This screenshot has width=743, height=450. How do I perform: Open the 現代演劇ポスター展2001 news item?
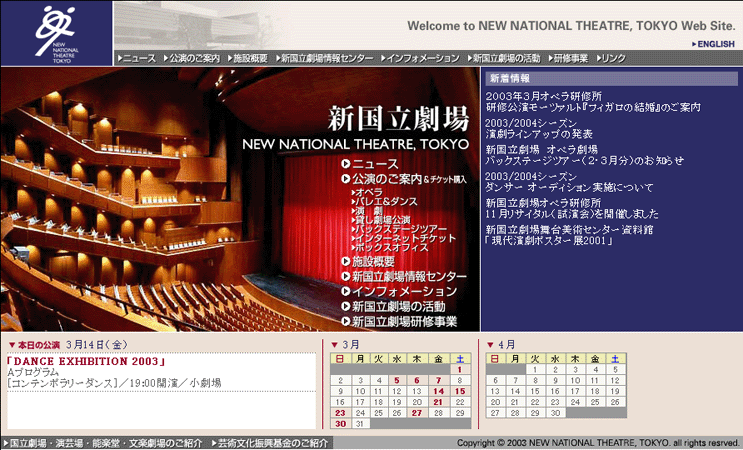pos(569,235)
